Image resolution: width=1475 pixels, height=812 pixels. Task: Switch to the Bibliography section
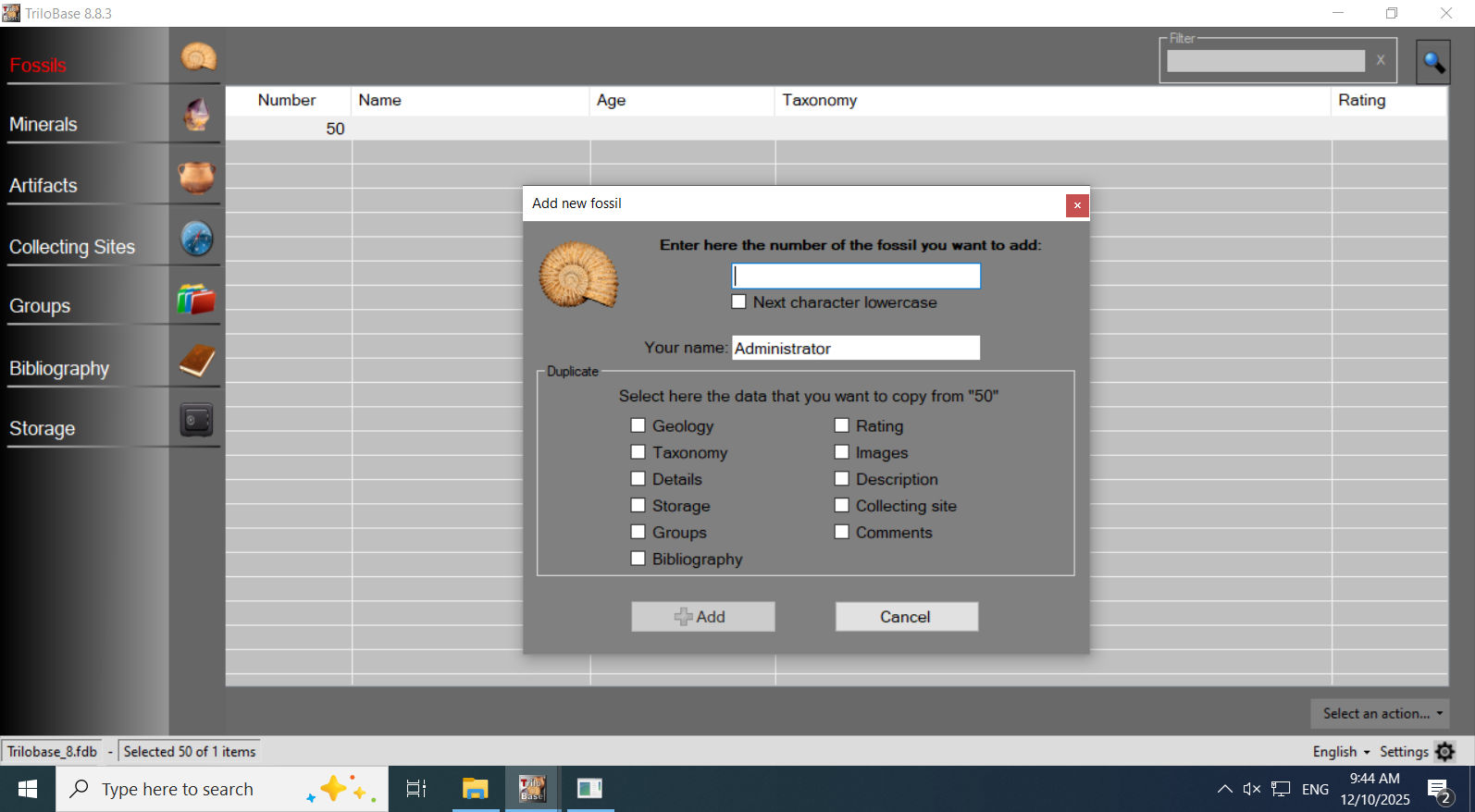59,369
